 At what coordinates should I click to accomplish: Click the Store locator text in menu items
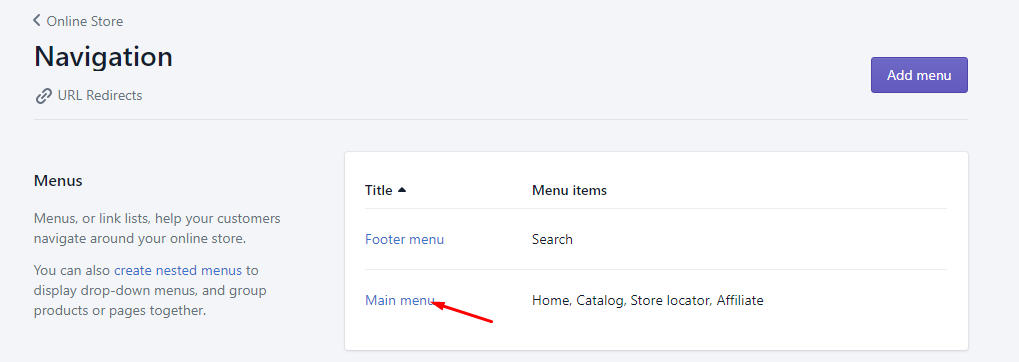pyautogui.click(x=671, y=300)
